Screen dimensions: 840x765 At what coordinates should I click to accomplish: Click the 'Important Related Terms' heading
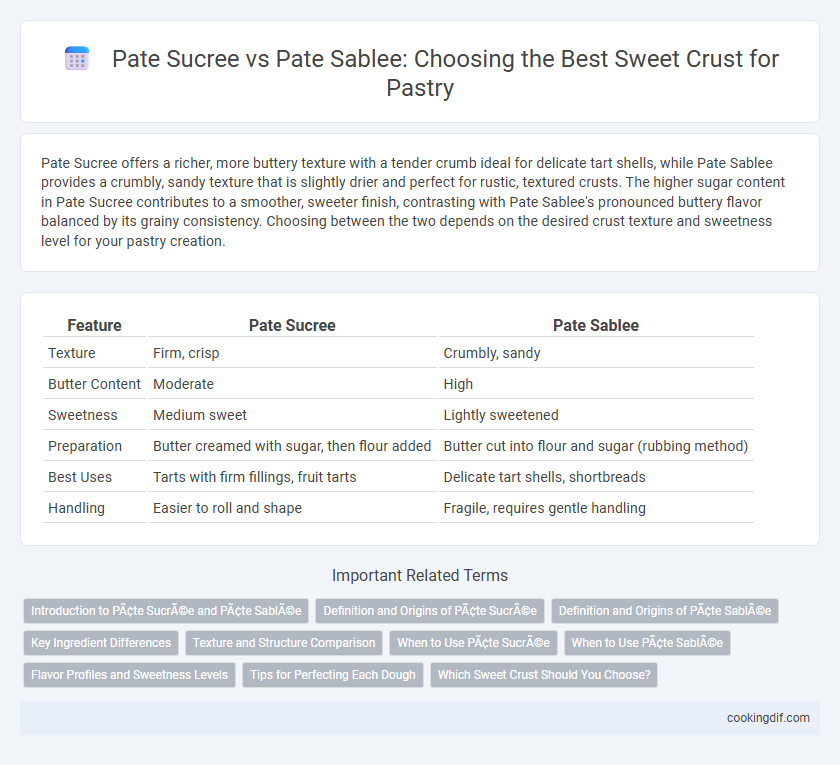click(420, 575)
